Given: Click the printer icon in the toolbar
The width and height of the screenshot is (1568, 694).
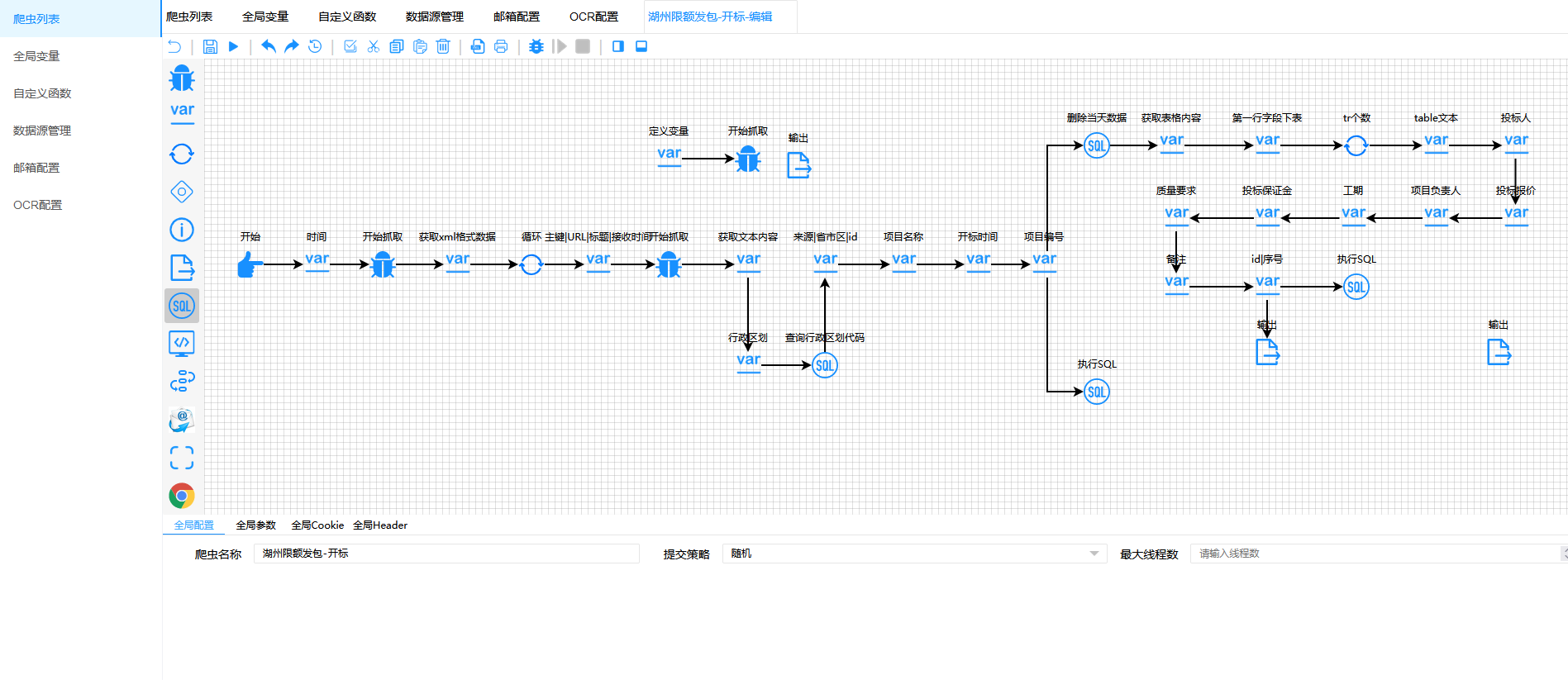Looking at the screenshot, I should pos(501,46).
